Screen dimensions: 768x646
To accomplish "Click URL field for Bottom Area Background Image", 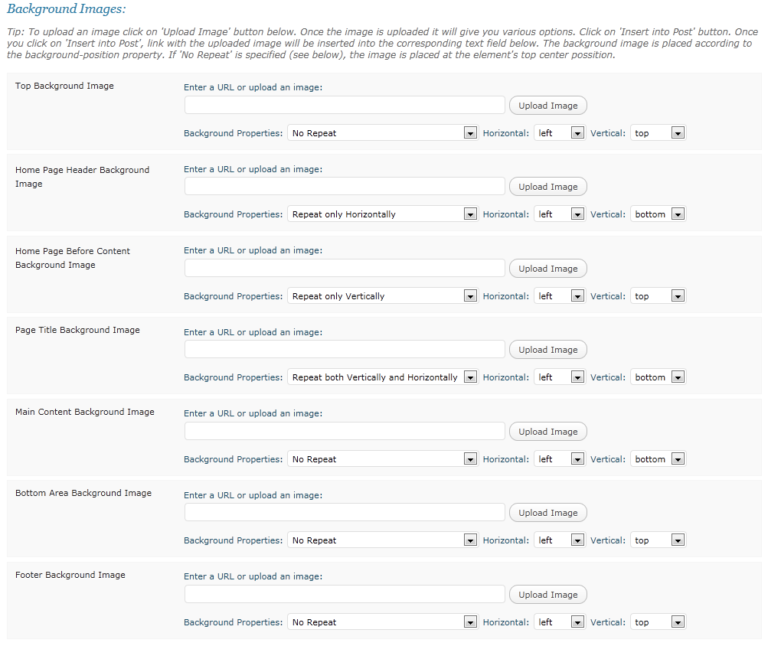I will (344, 512).
